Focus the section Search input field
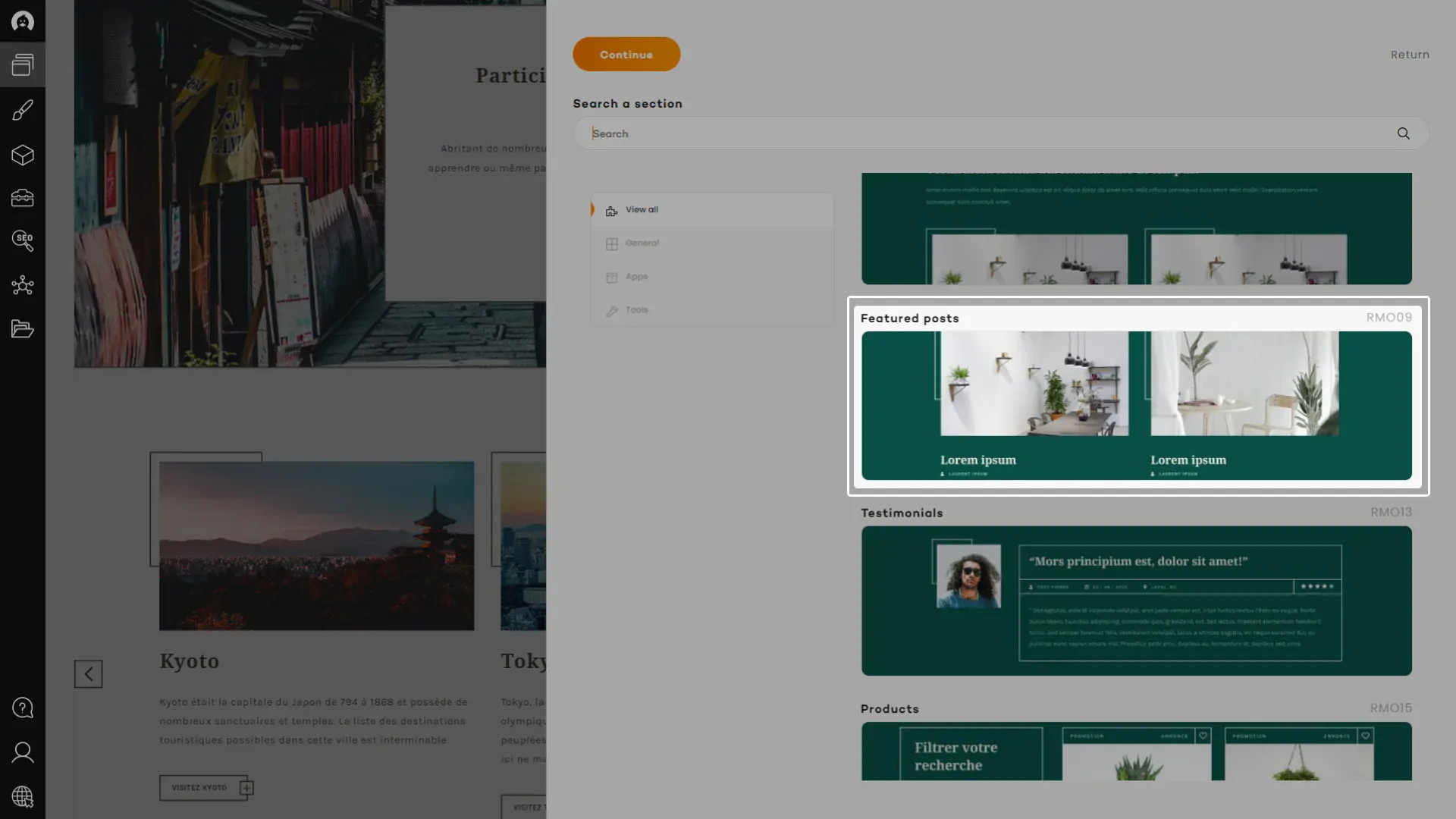The width and height of the screenshot is (1456, 819). (x=986, y=133)
